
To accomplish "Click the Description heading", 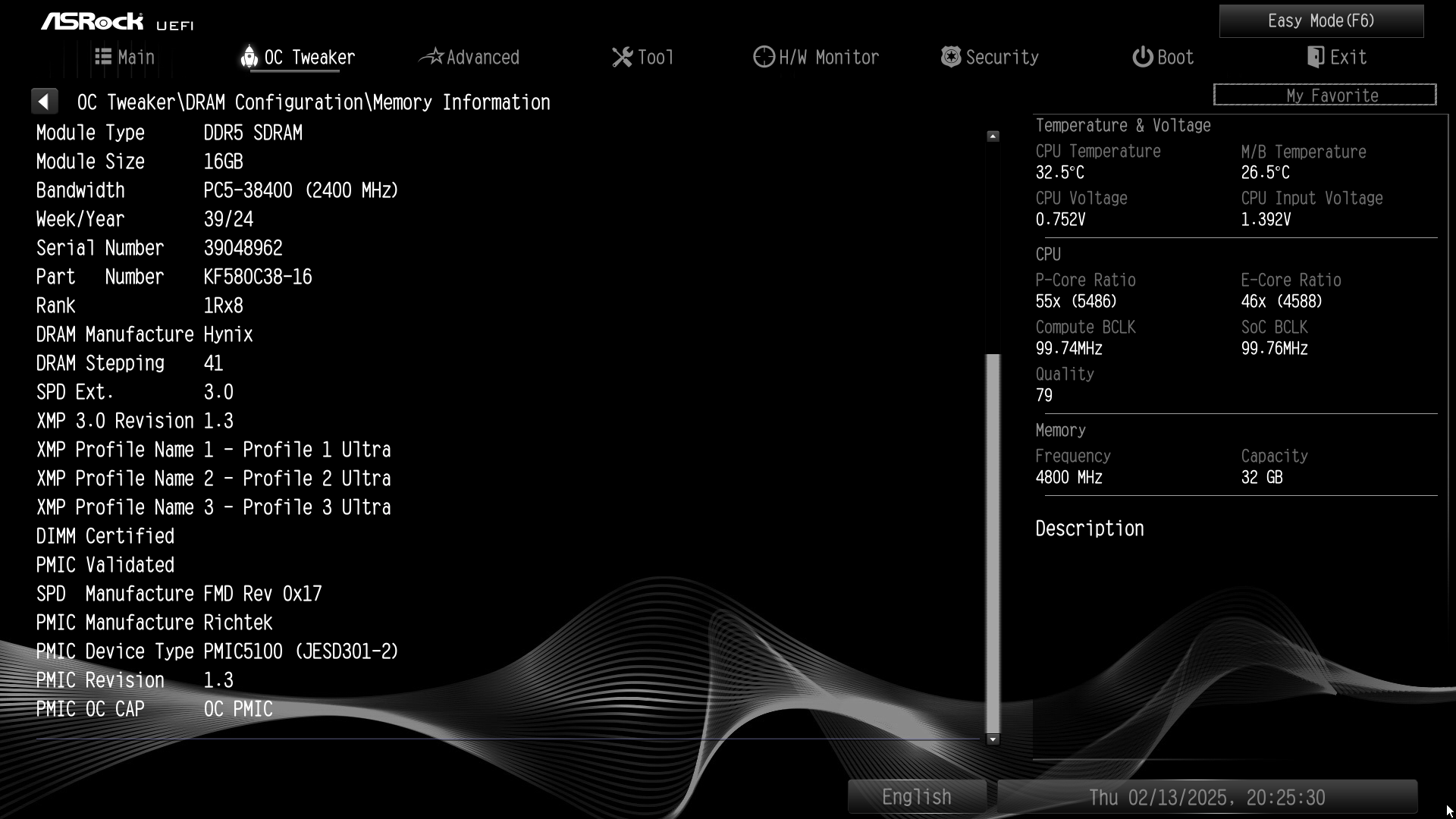I will click(x=1090, y=529).
